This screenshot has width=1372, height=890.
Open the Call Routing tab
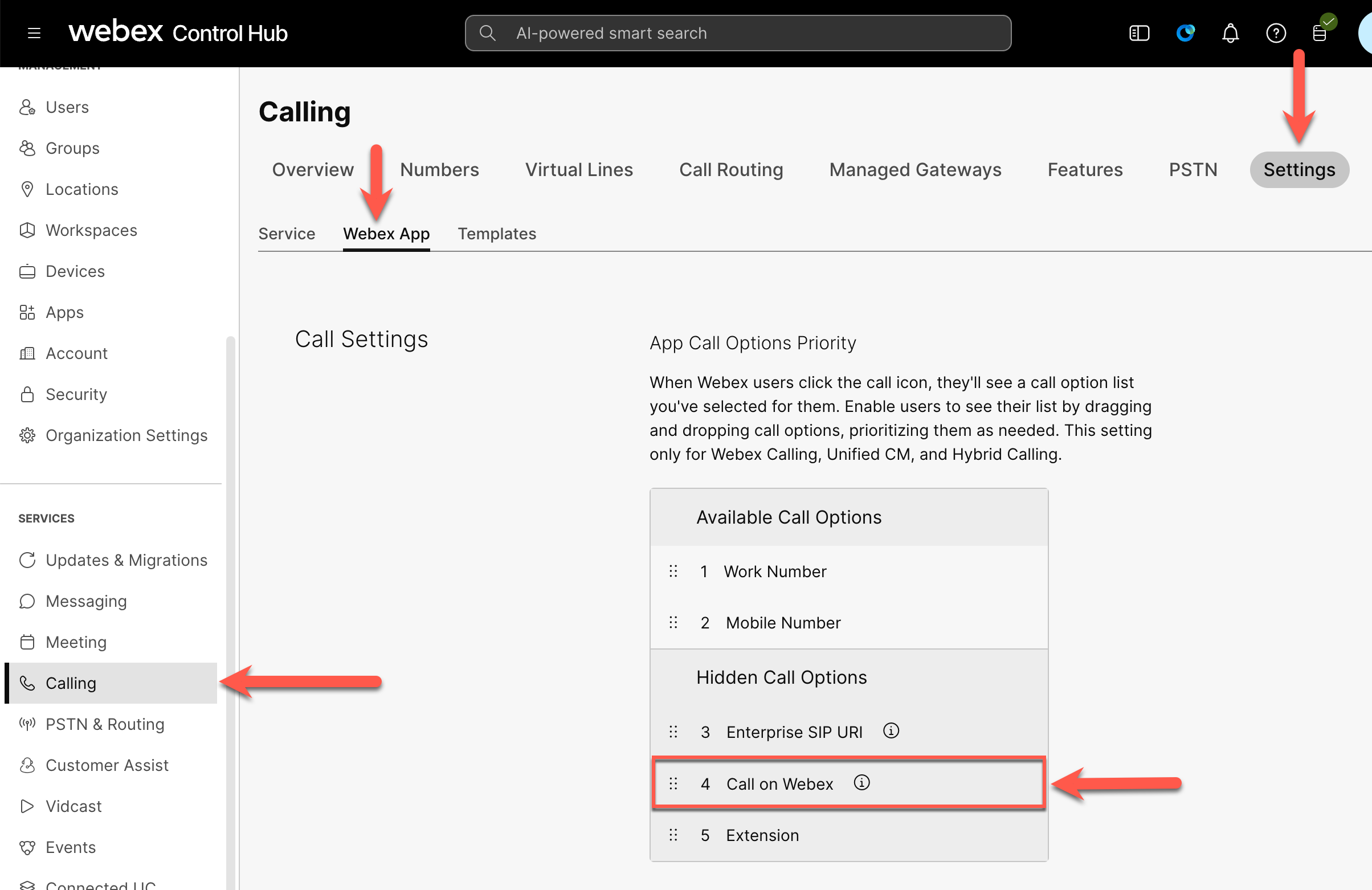[x=731, y=169]
